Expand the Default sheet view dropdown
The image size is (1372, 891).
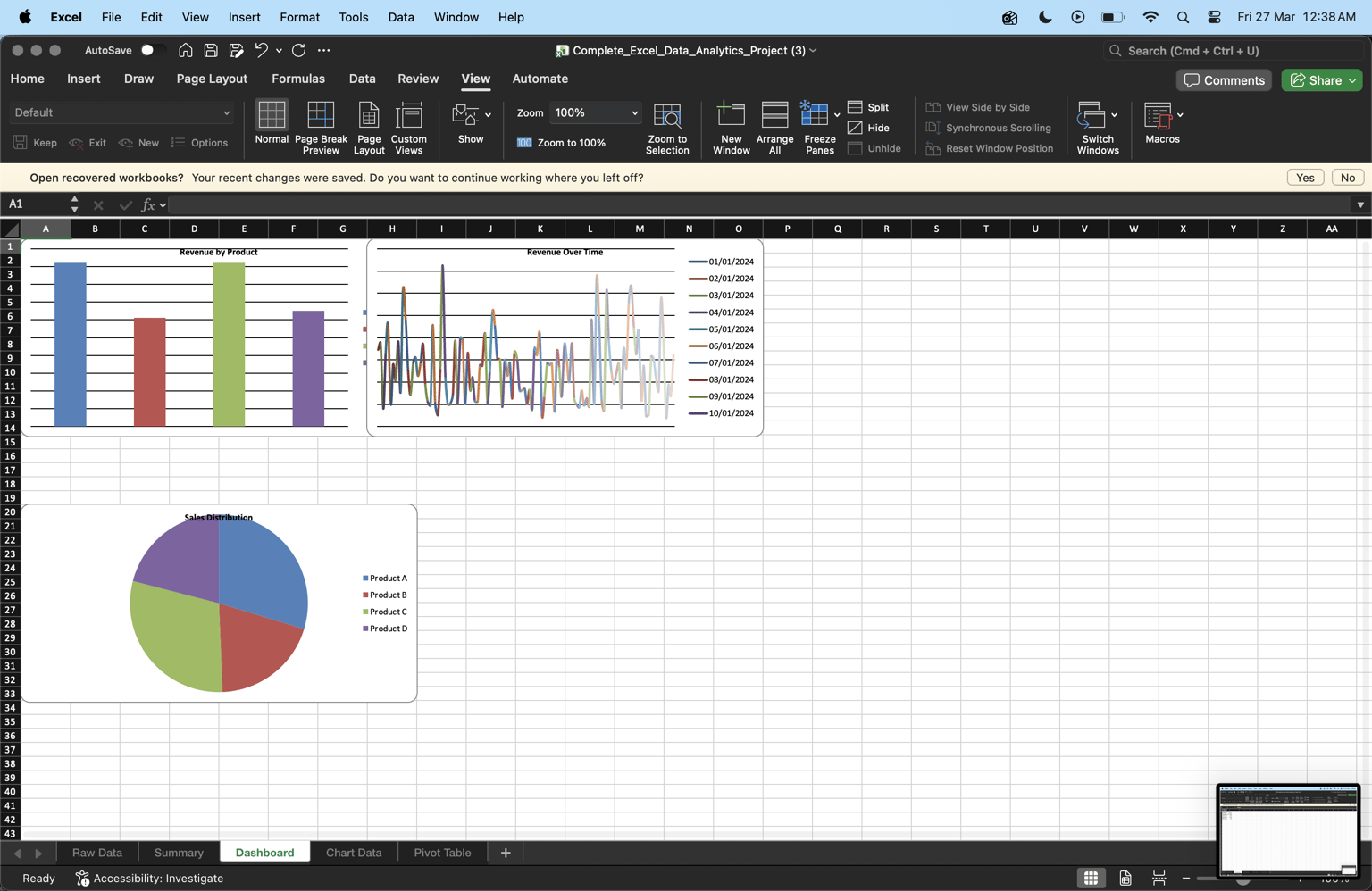pos(226,113)
